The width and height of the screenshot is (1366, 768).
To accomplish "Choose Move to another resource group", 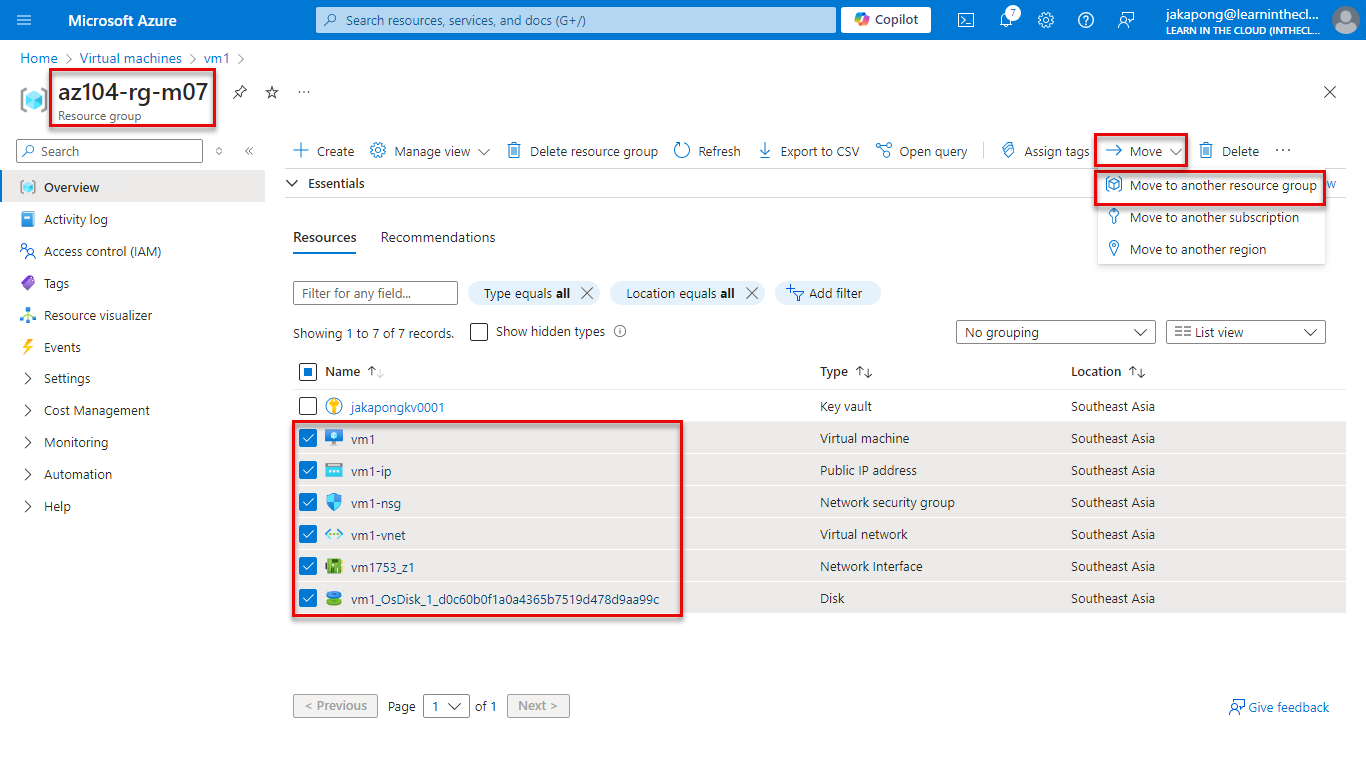I will 1211,186.
